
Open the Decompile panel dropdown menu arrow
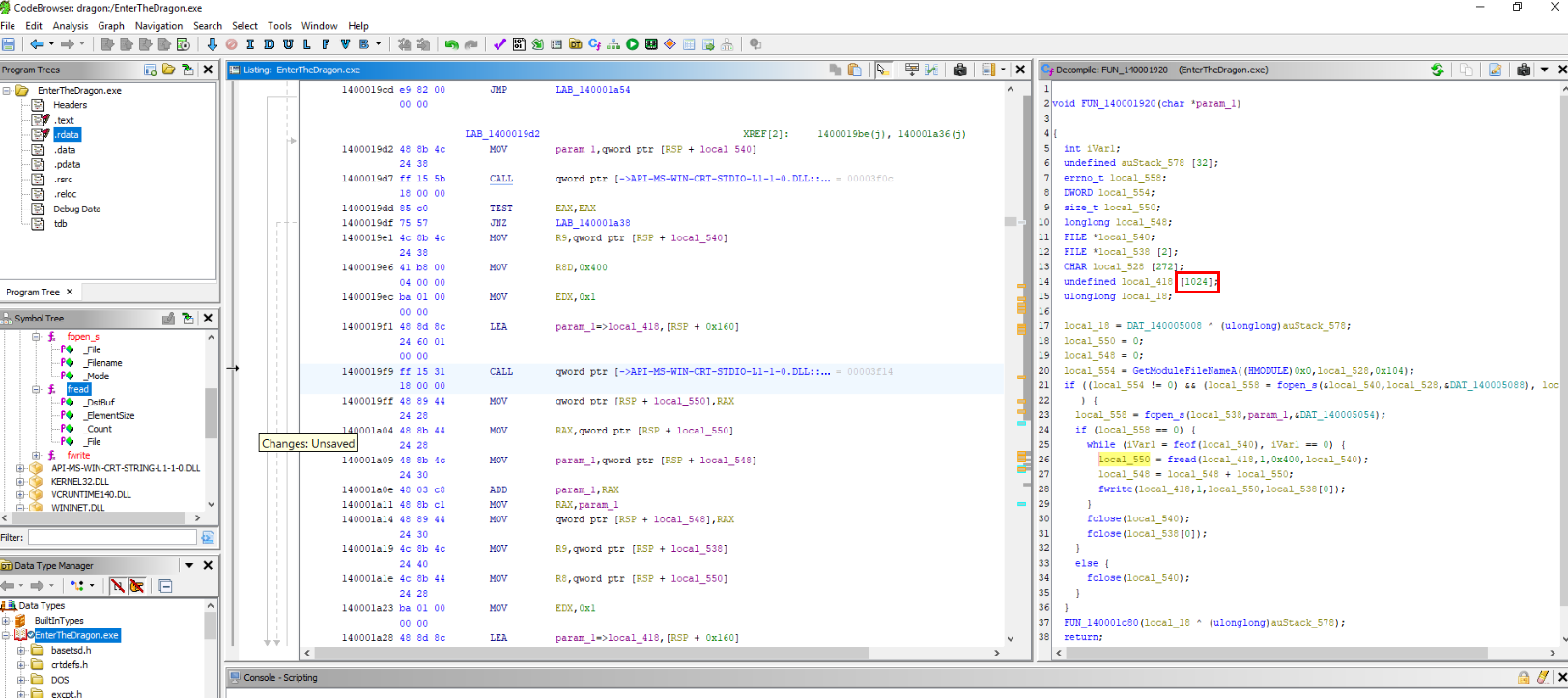click(1545, 70)
